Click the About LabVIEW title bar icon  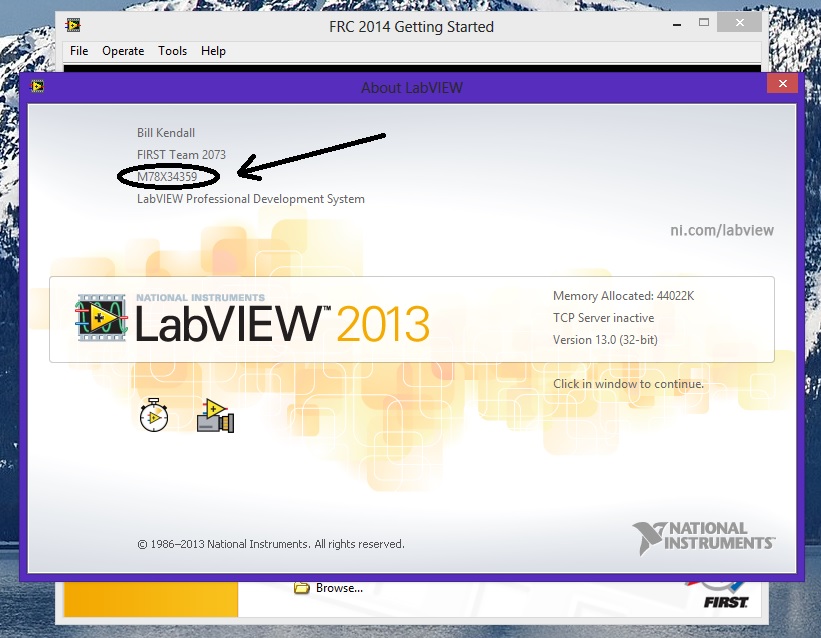pos(37,85)
